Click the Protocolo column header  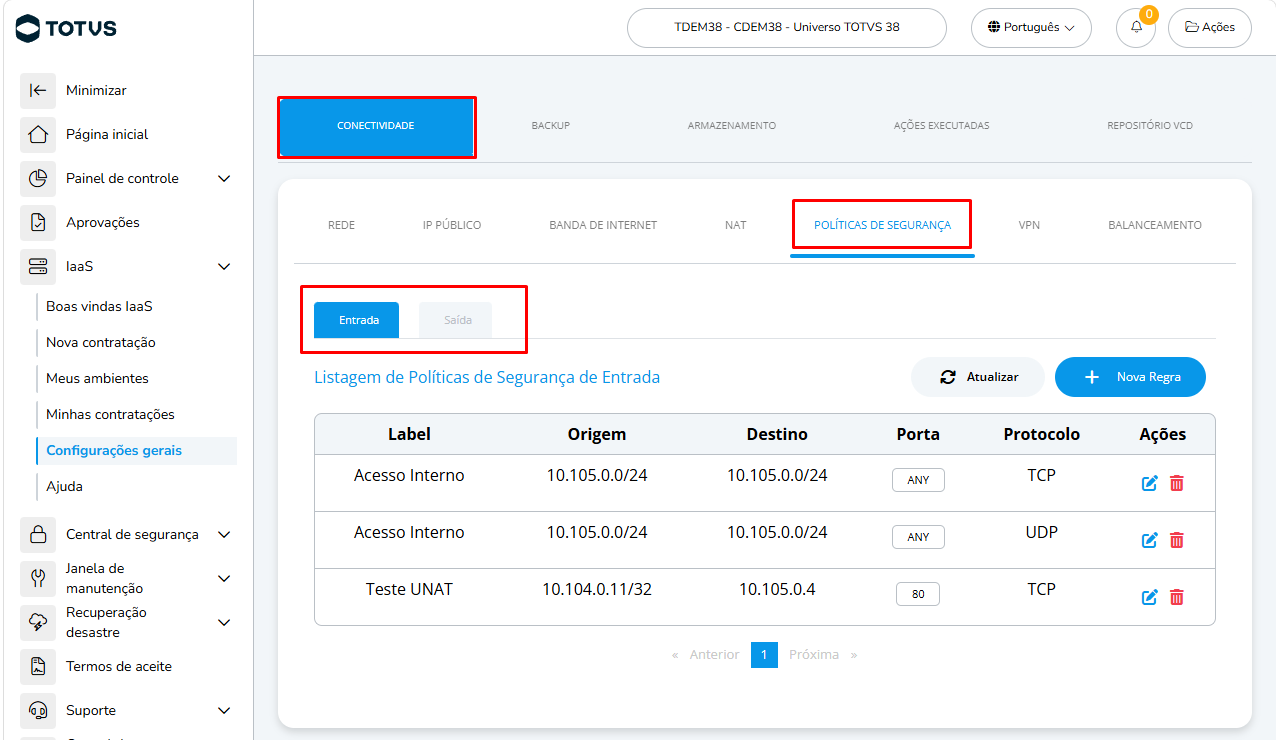tap(1041, 434)
